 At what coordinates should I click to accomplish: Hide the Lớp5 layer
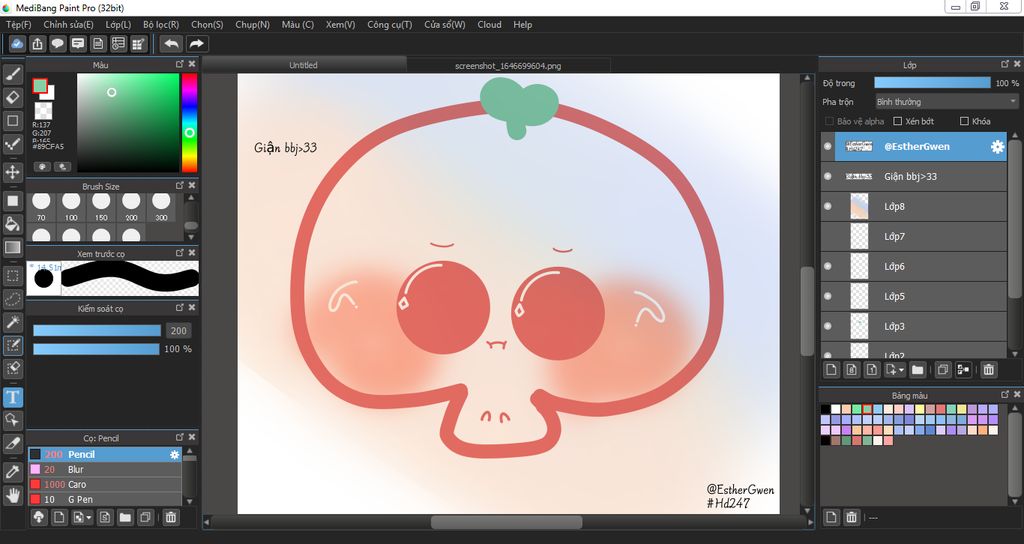[827, 296]
